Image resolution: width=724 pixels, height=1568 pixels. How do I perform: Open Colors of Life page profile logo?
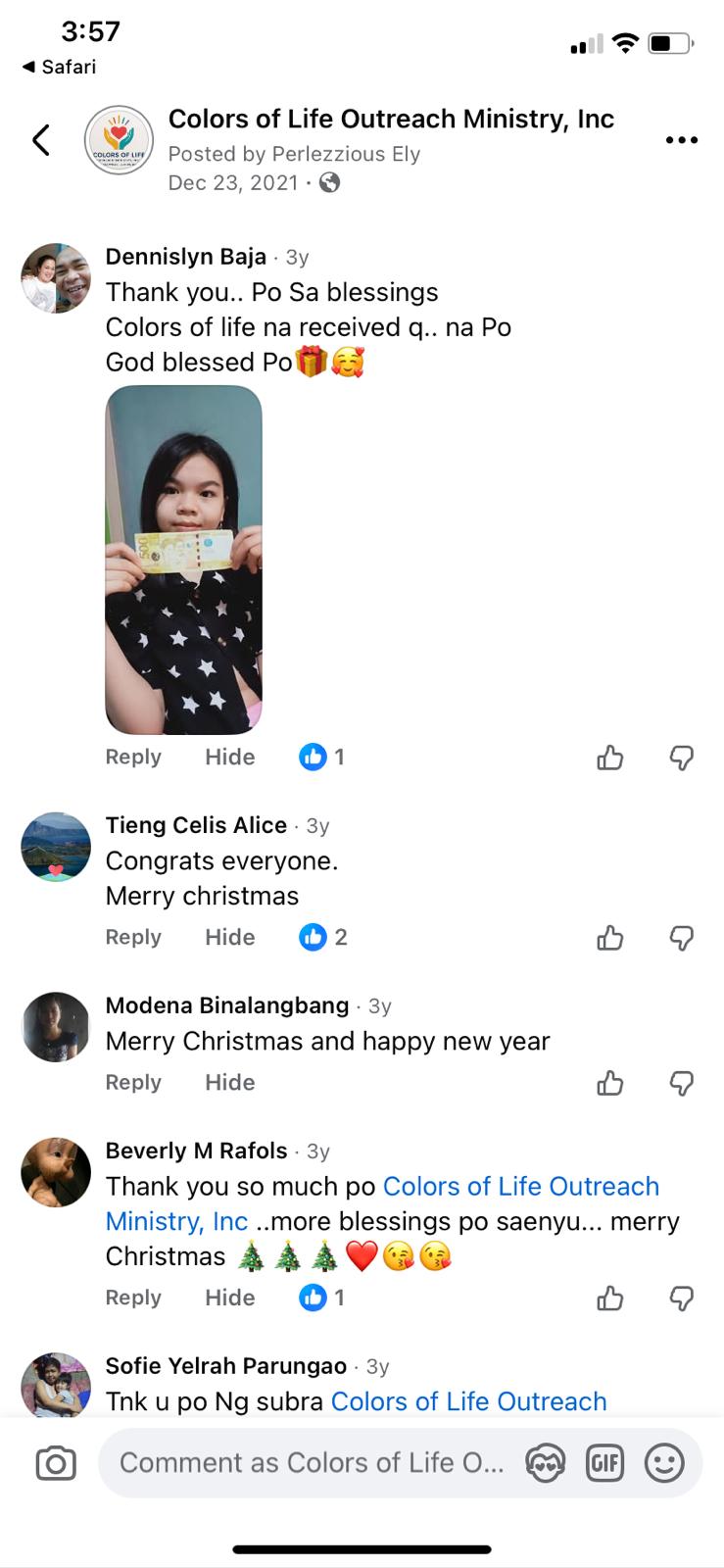[x=119, y=140]
